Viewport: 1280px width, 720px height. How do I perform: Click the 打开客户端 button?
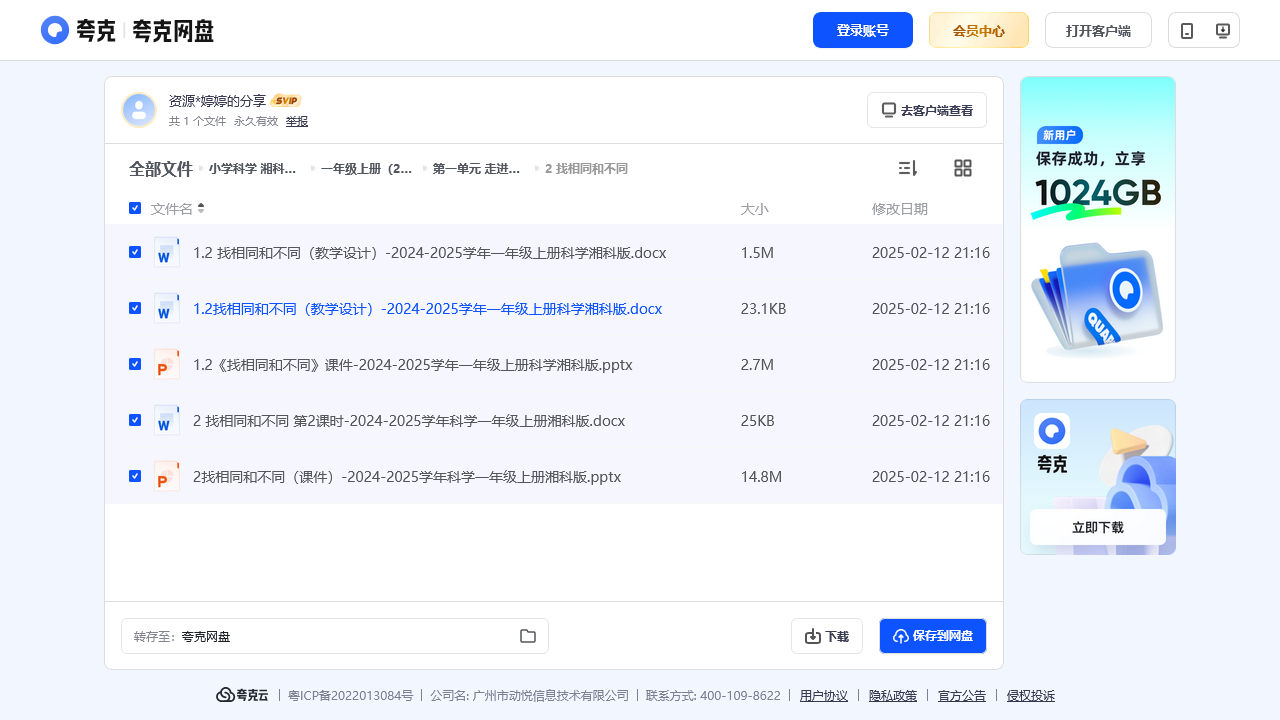pos(1098,30)
